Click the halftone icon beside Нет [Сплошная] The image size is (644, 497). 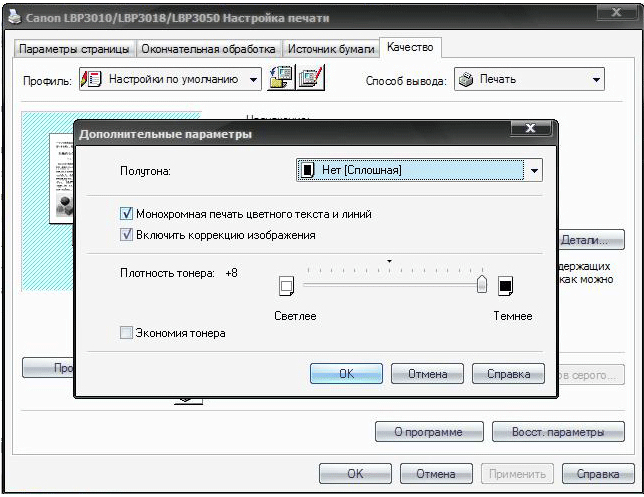pyautogui.click(x=308, y=171)
